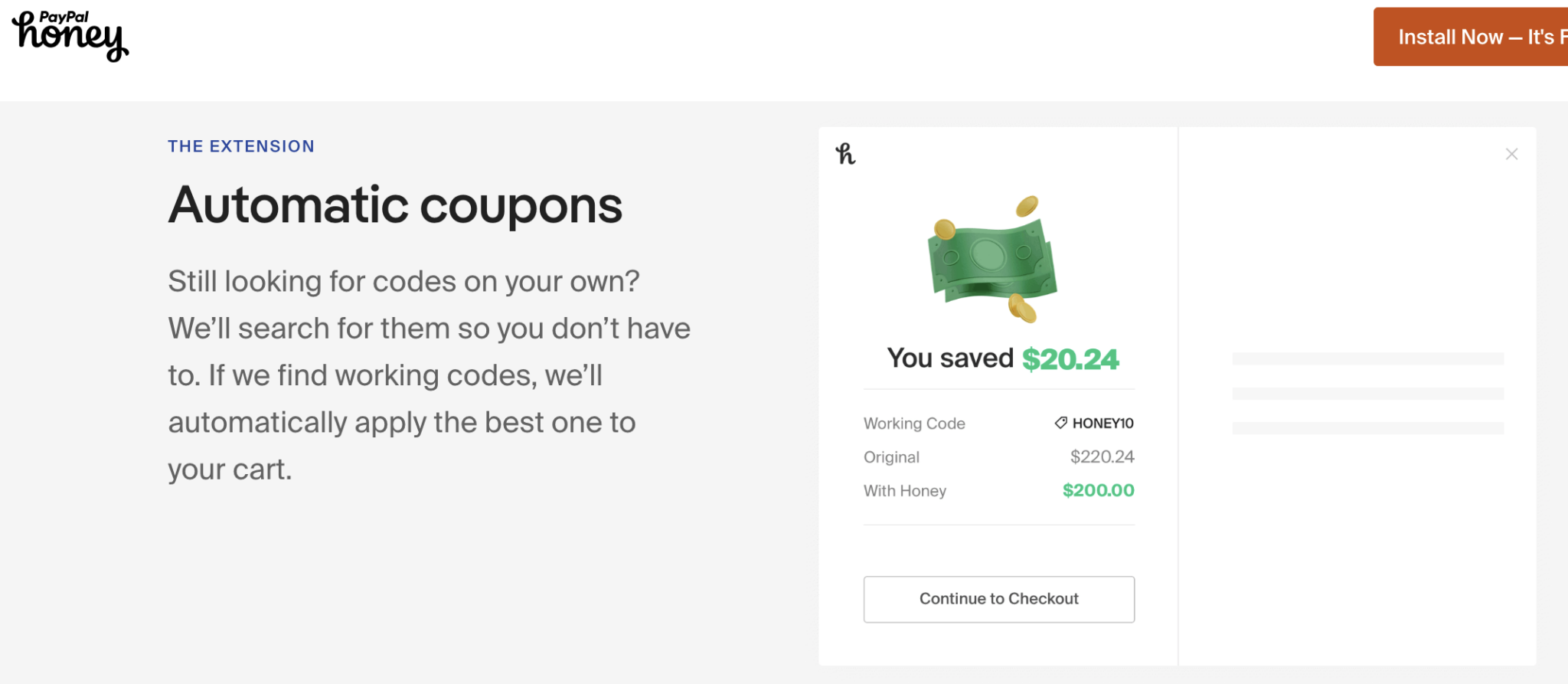Click Continue to Checkout
This screenshot has height=684, width=1568.
click(998, 599)
